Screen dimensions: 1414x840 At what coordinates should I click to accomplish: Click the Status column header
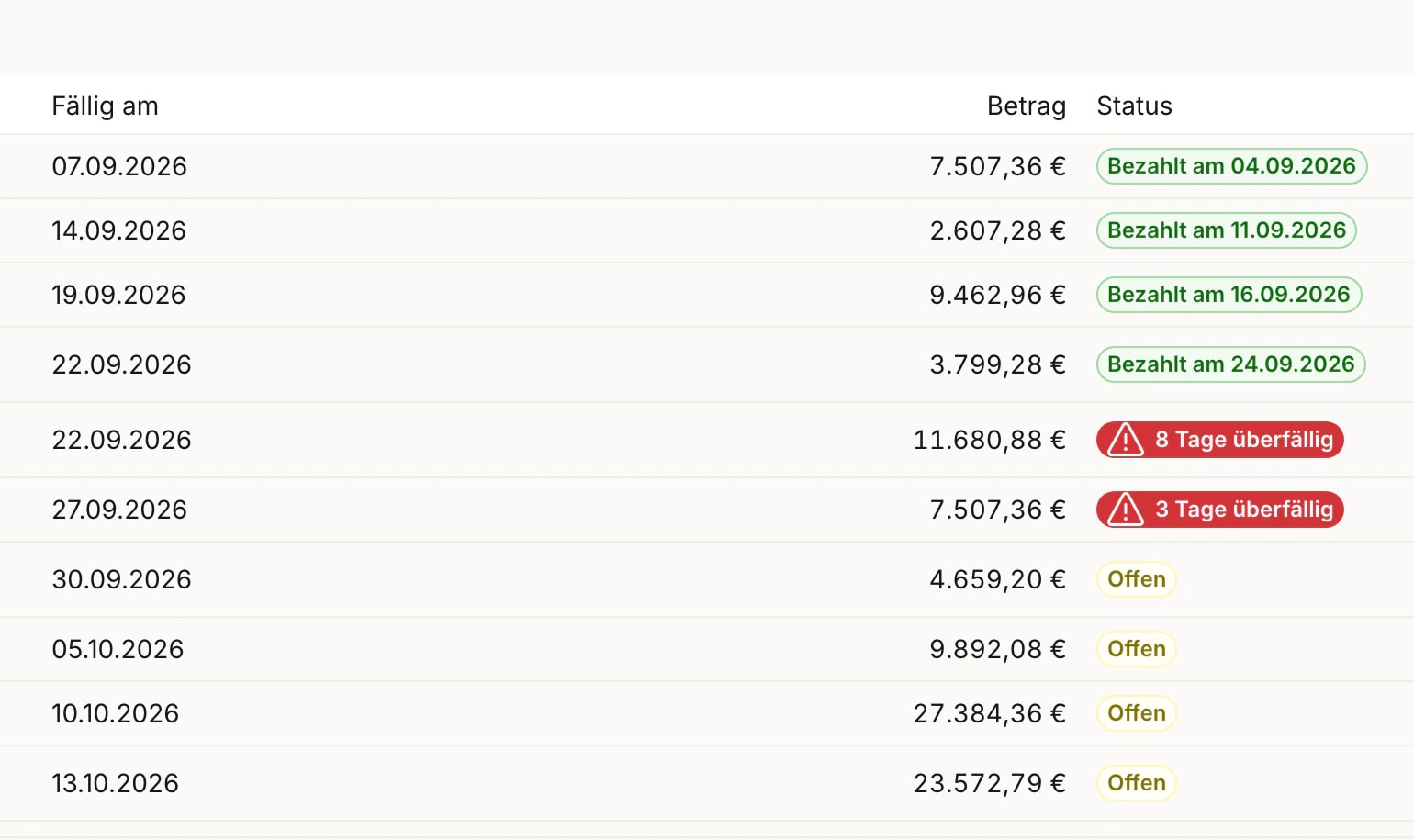coord(1135,106)
